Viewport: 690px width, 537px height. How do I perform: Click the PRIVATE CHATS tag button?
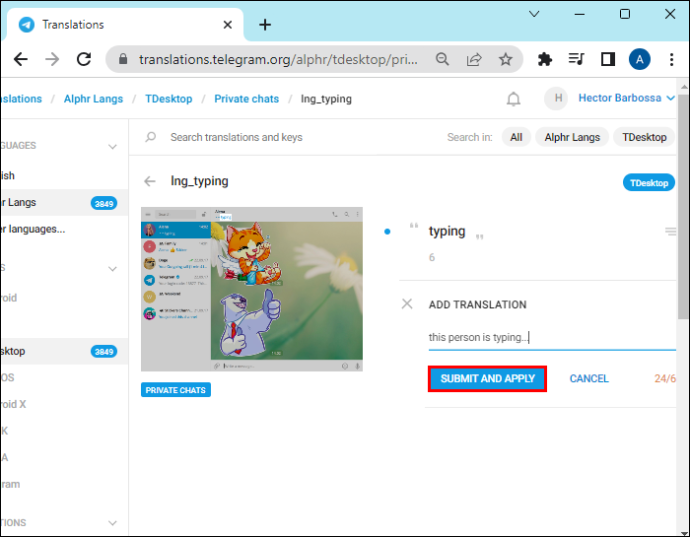point(176,390)
